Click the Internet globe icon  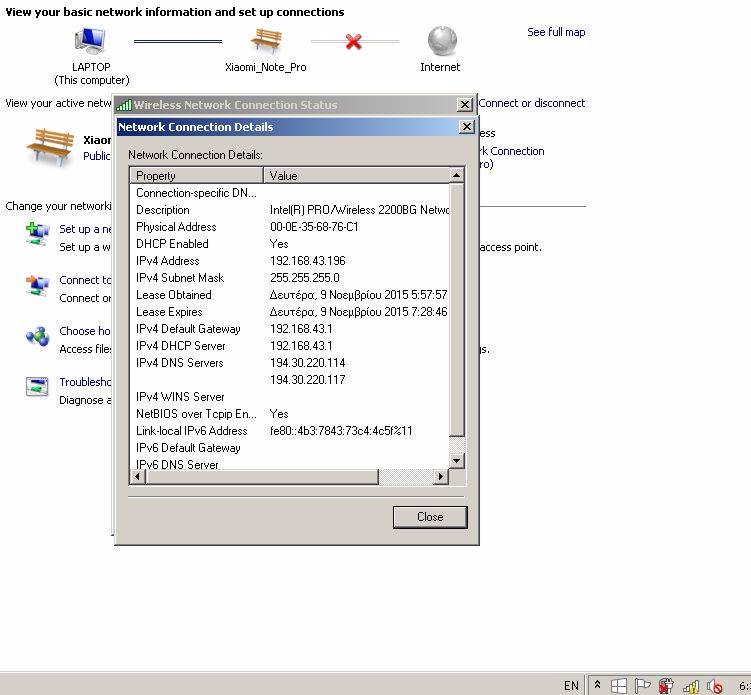tap(441, 41)
